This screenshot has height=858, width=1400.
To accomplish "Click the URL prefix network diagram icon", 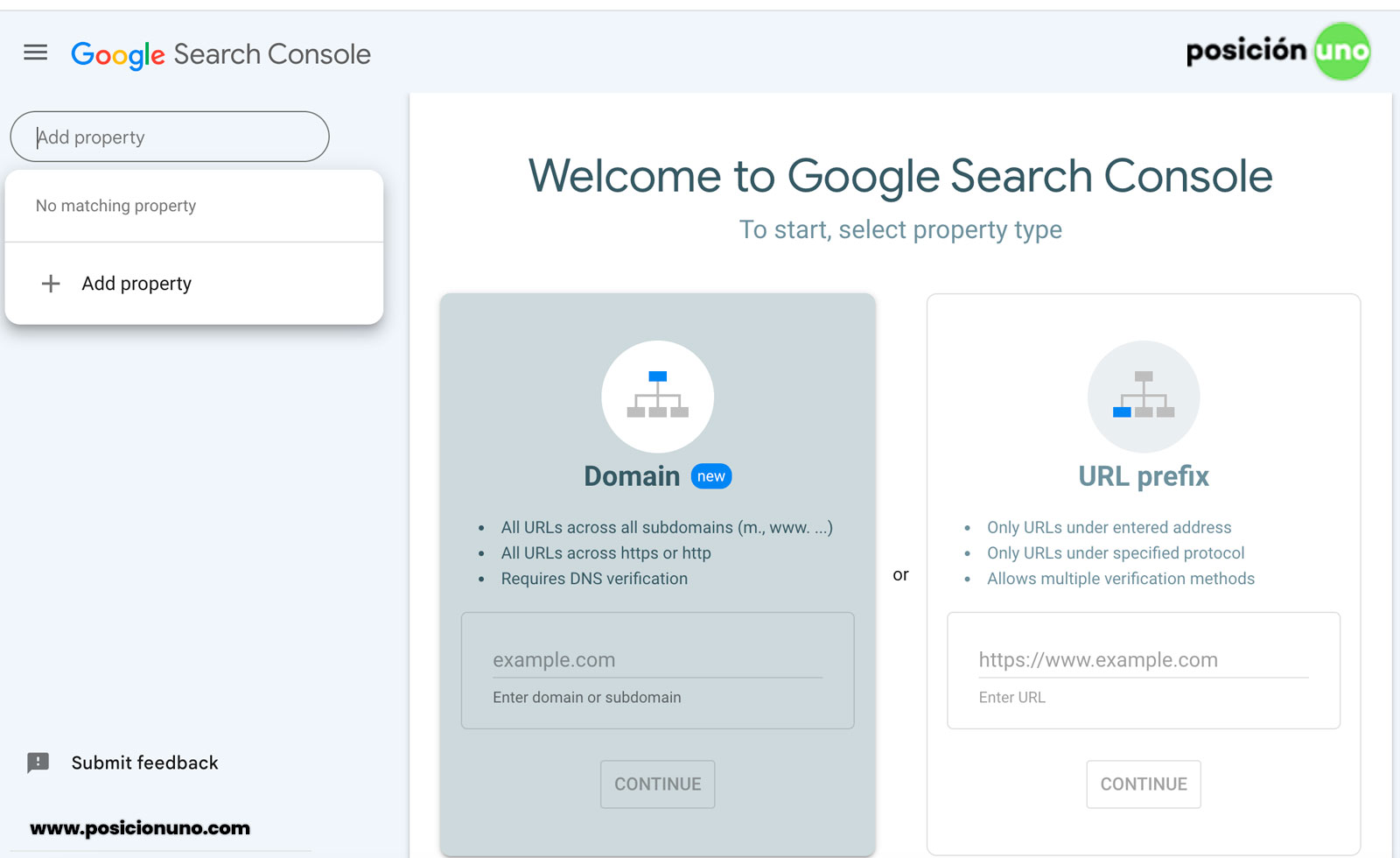I will [1143, 396].
